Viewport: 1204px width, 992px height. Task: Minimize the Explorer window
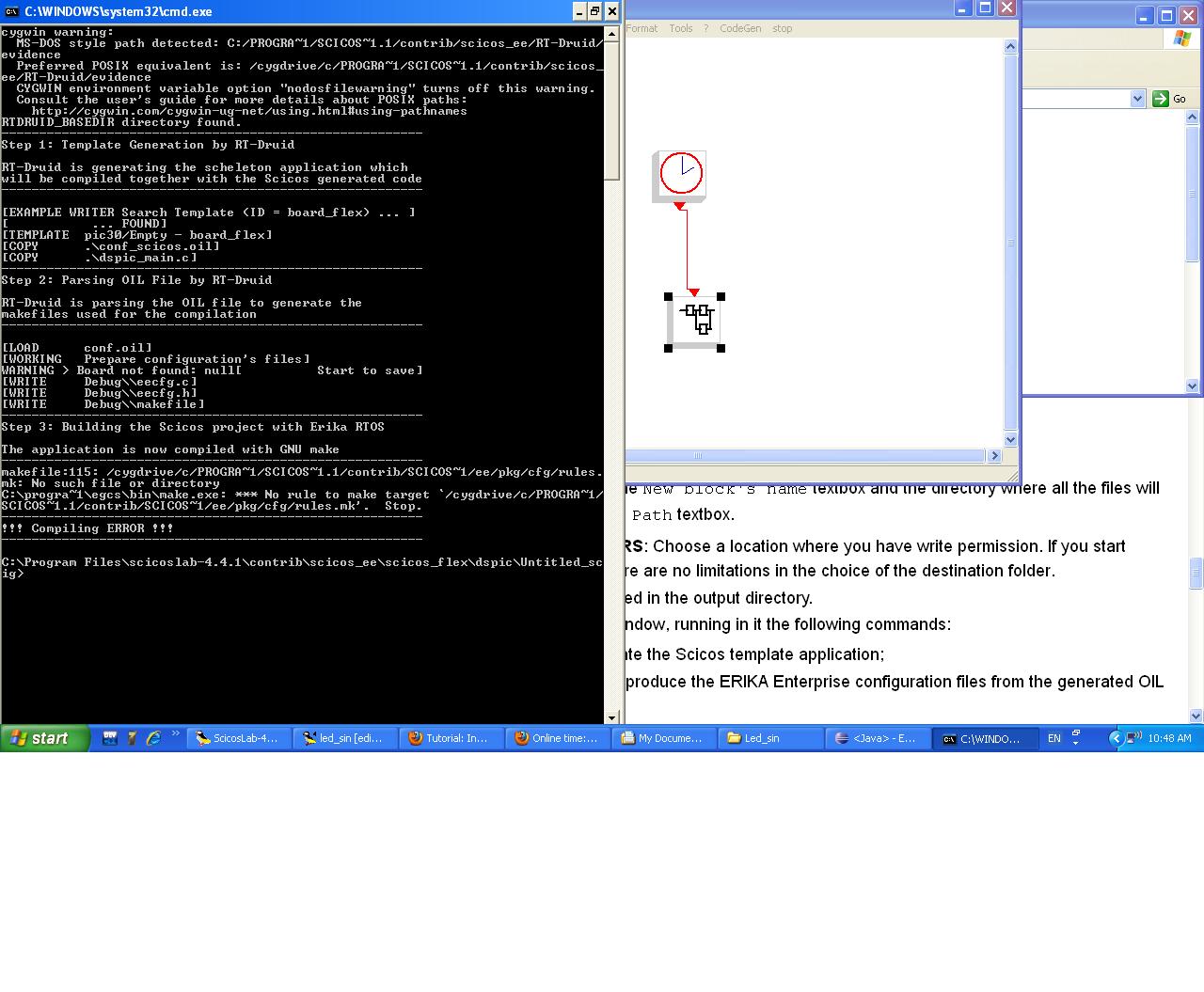click(x=1144, y=16)
